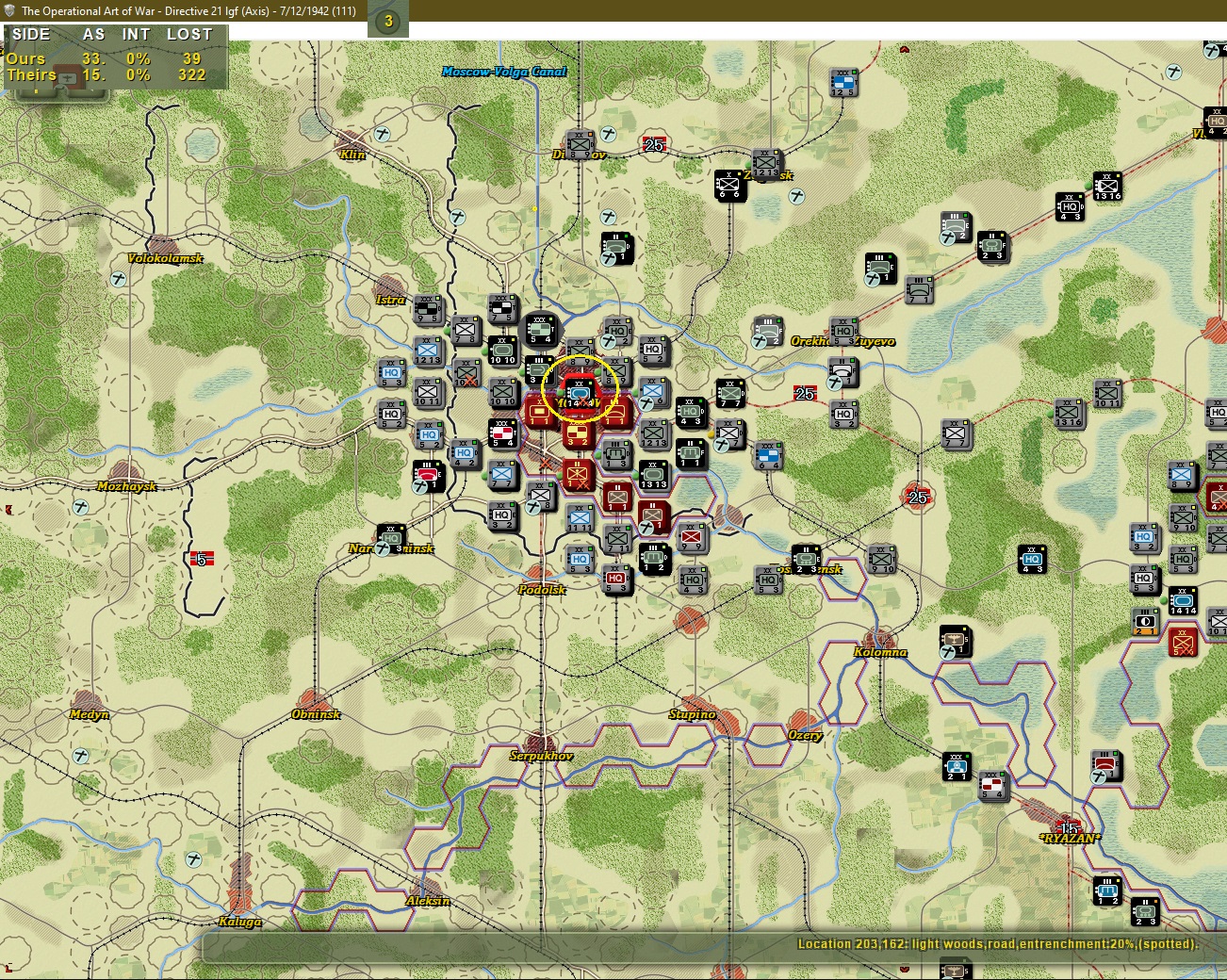Click the round turn number 3 indicator
This screenshot has height=980, width=1227.
click(x=388, y=21)
